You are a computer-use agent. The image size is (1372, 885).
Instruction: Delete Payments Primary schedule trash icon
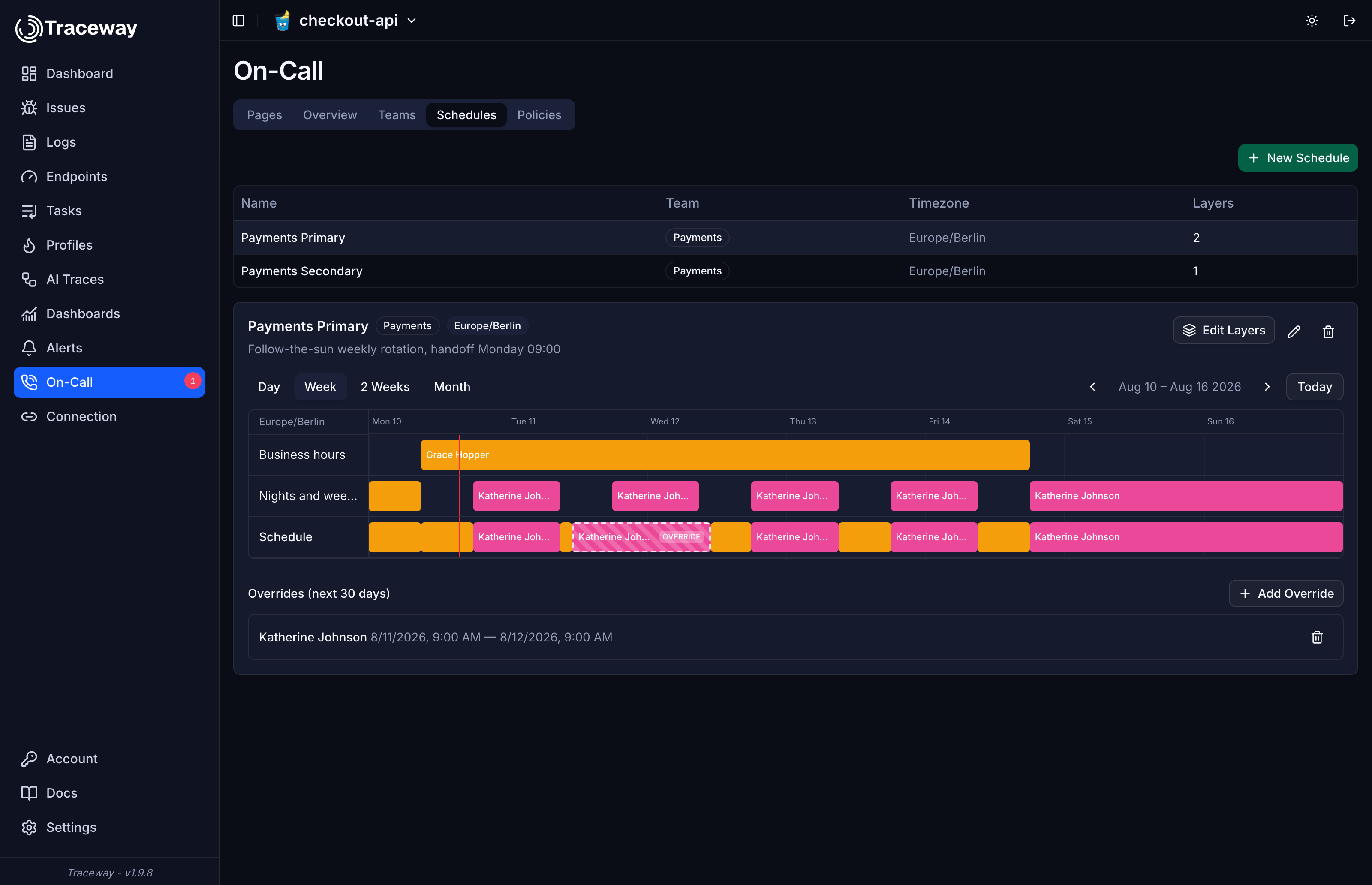tap(1328, 331)
